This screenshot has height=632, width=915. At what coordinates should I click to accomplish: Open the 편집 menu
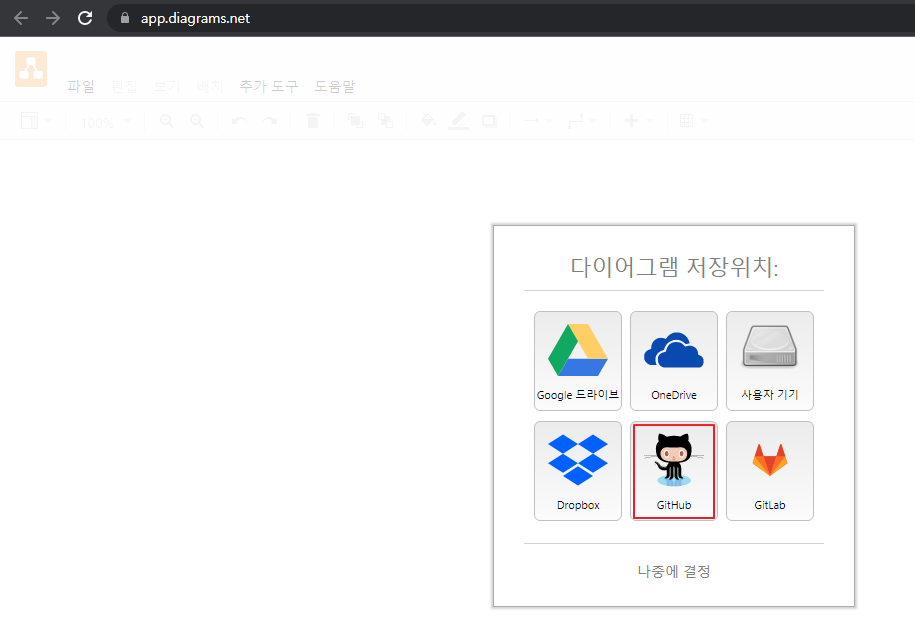tap(124, 86)
